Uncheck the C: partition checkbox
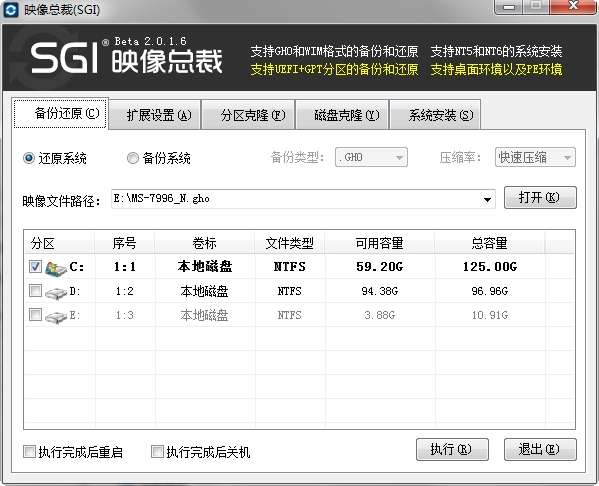This screenshot has height=486, width=599. tap(36, 266)
